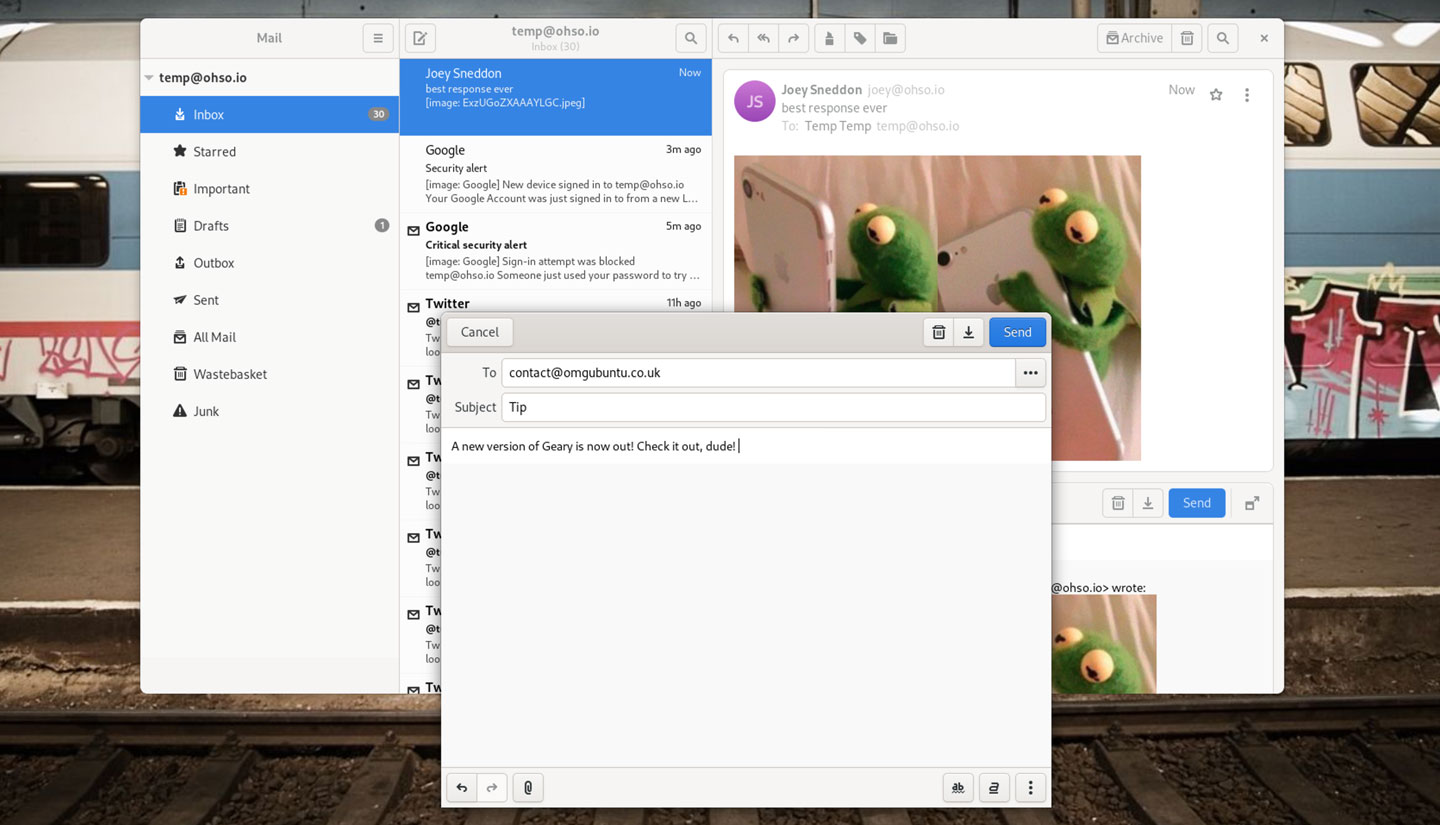Open the move-to-folder icon menu
Viewport: 1440px width, 825px height.
[x=890, y=38]
